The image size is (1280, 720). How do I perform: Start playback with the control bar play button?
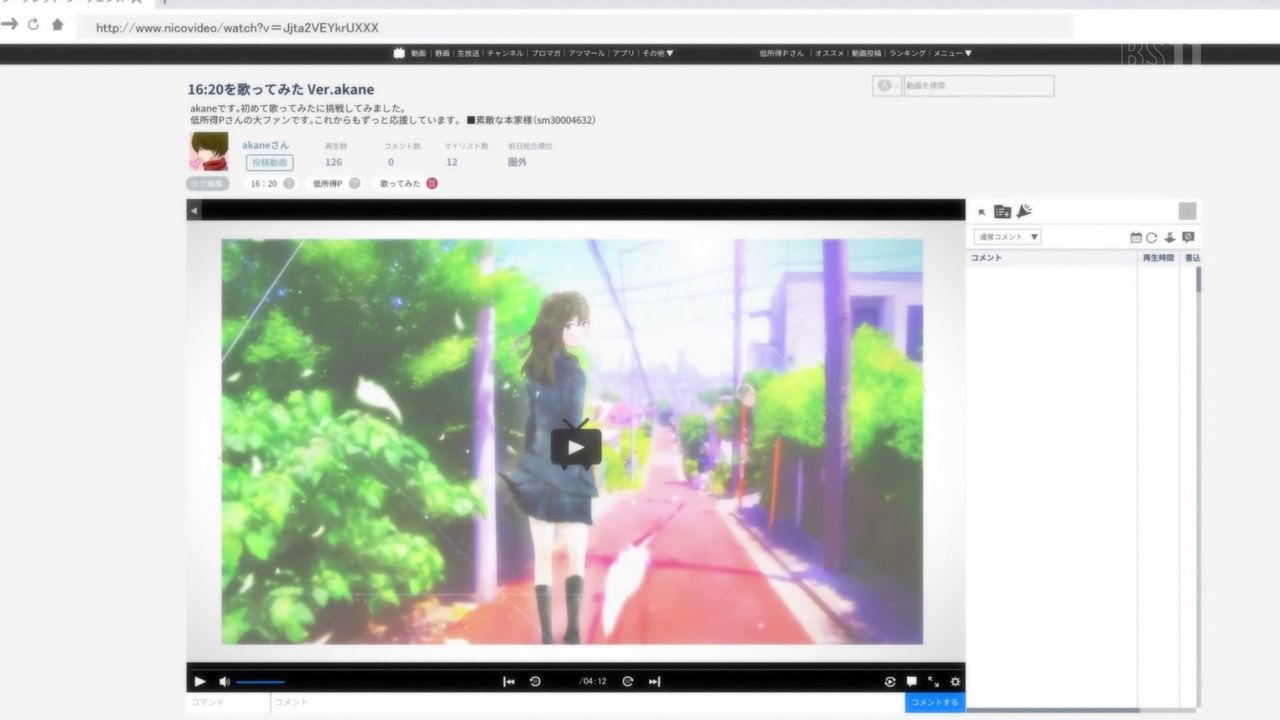pyautogui.click(x=200, y=682)
